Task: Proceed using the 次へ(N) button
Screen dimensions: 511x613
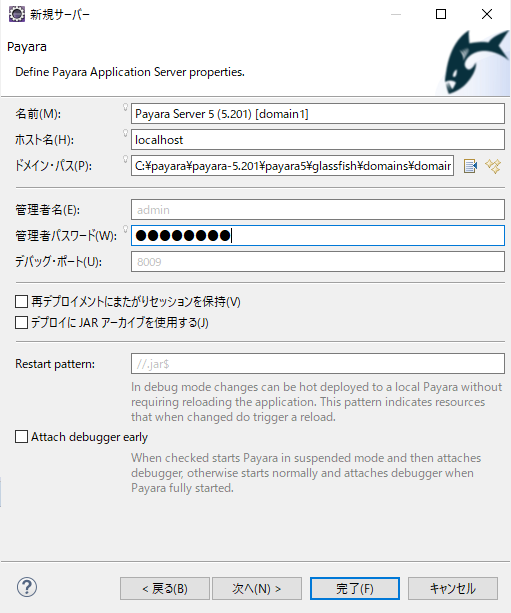Action: tap(257, 588)
